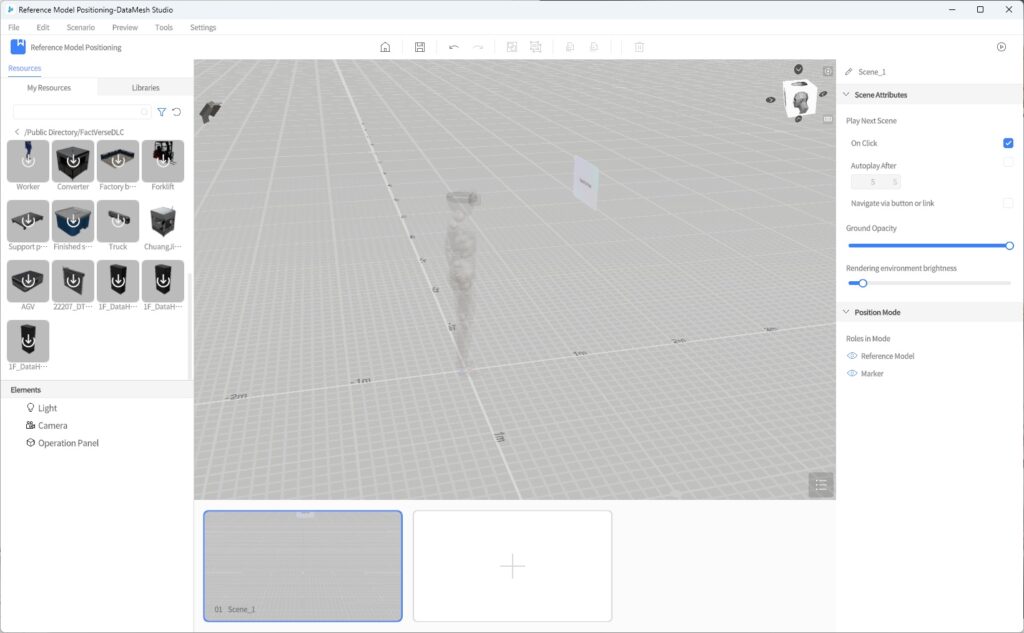This screenshot has height=633, width=1024.
Task: Collapse the Scene Attributes section
Action: tap(845, 94)
